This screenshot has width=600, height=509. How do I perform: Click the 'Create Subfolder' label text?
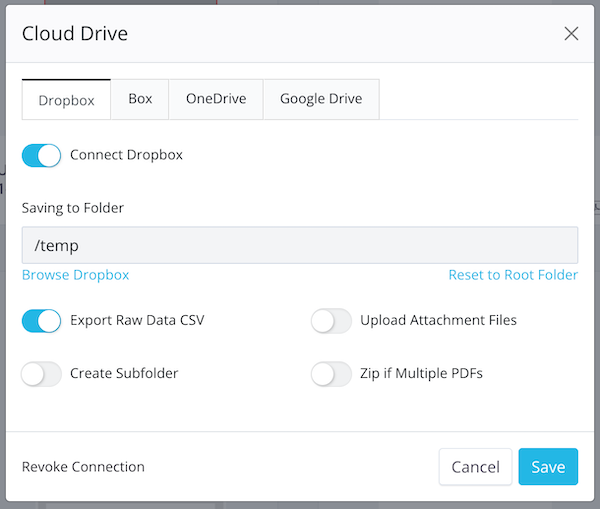click(124, 373)
